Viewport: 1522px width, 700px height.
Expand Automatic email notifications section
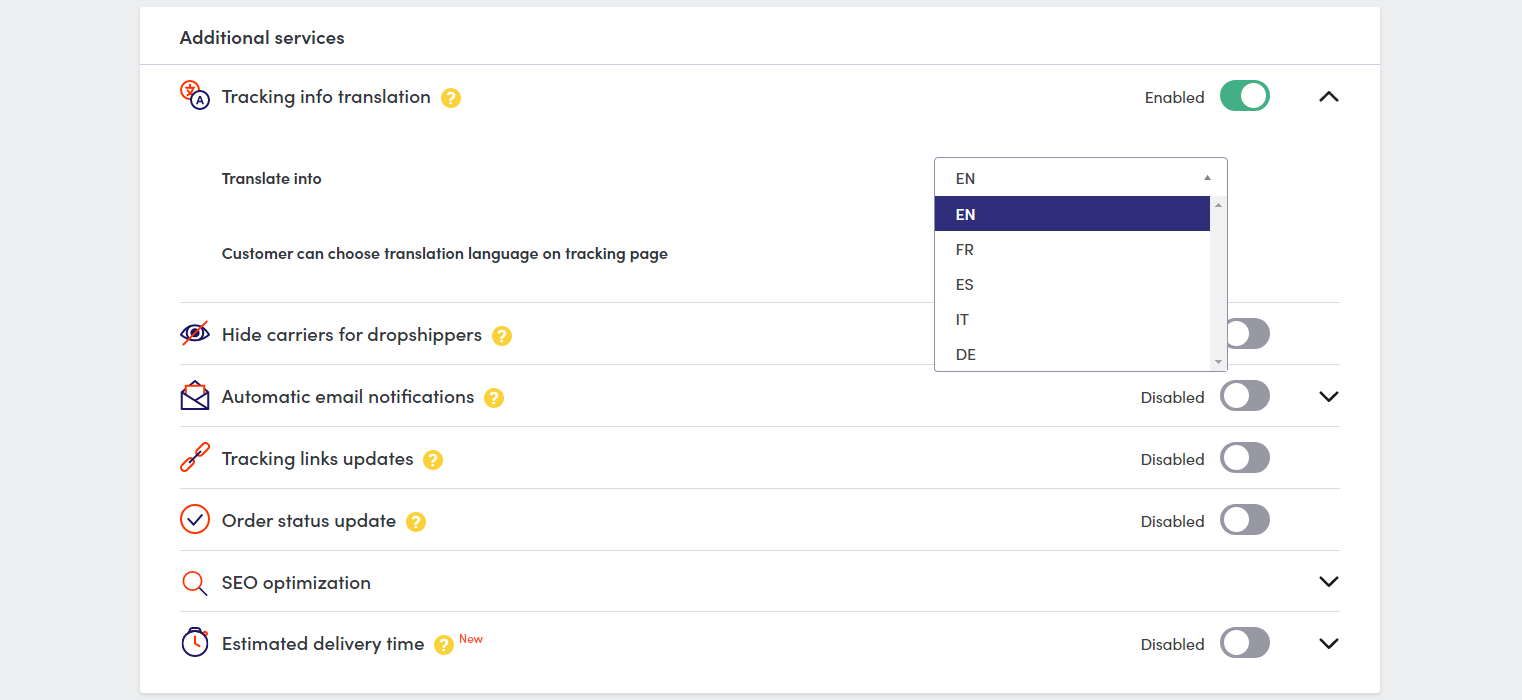click(x=1328, y=396)
